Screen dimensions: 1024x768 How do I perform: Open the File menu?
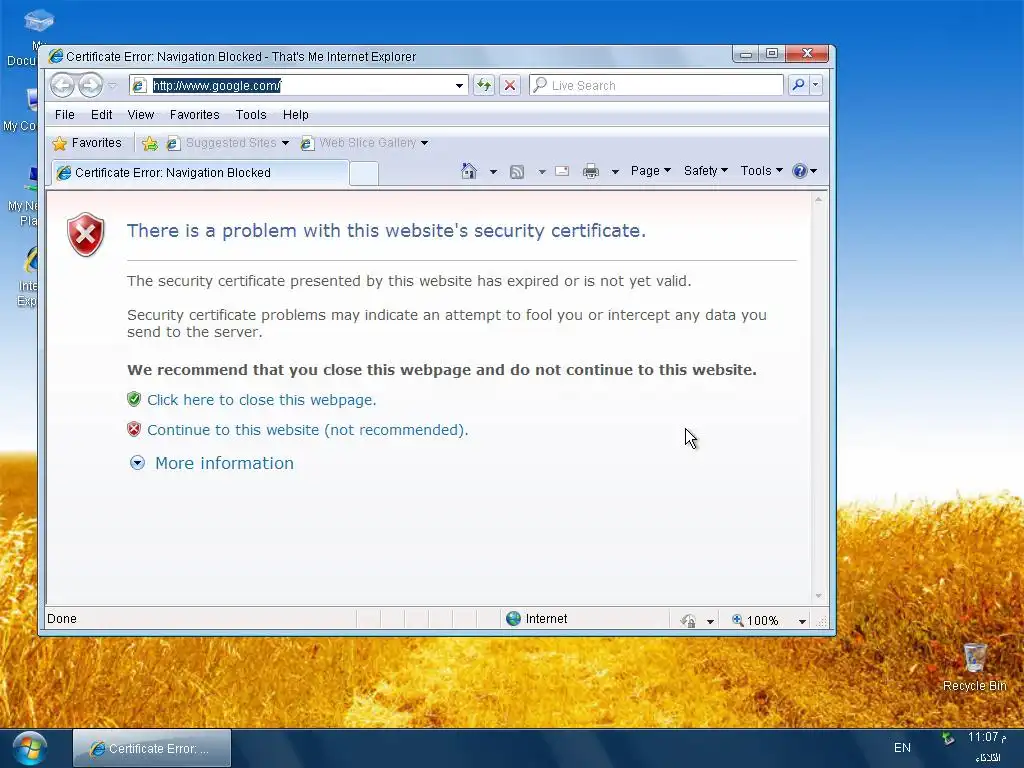coord(64,115)
